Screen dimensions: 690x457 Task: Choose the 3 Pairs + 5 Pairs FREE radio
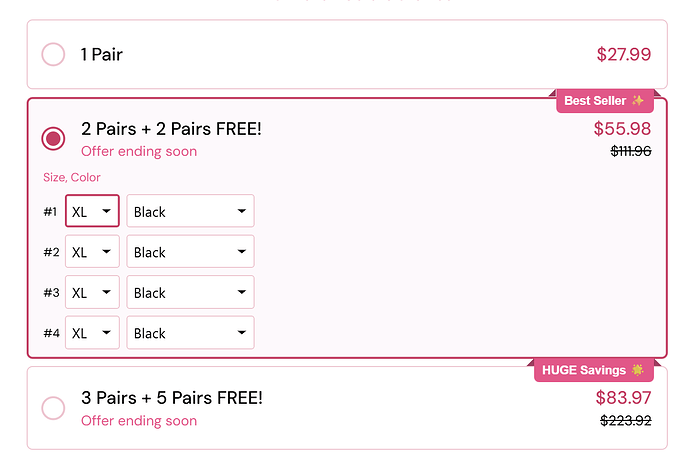pyautogui.click(x=53, y=408)
